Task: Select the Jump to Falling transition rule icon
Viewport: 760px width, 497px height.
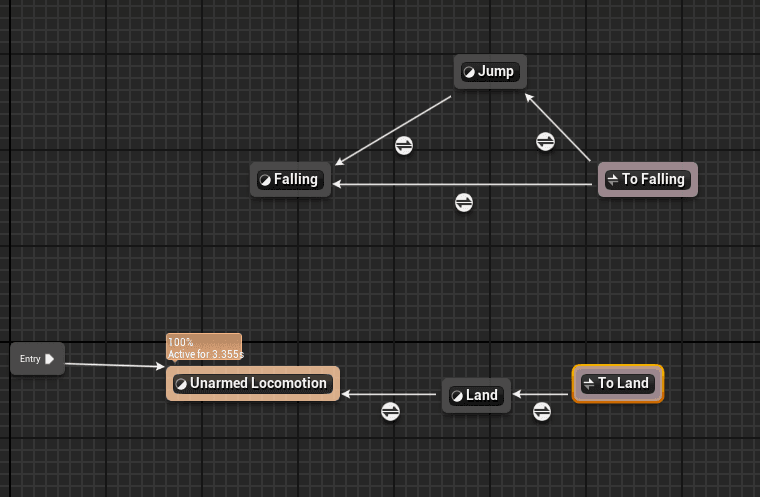Action: tap(404, 145)
